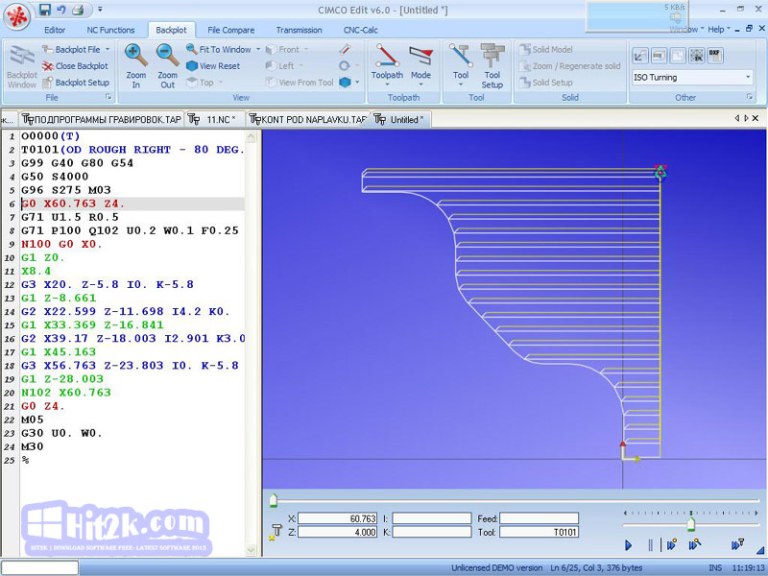This screenshot has width=768, height=576.
Task: Open the CNC-Calc tab
Action: [360, 30]
